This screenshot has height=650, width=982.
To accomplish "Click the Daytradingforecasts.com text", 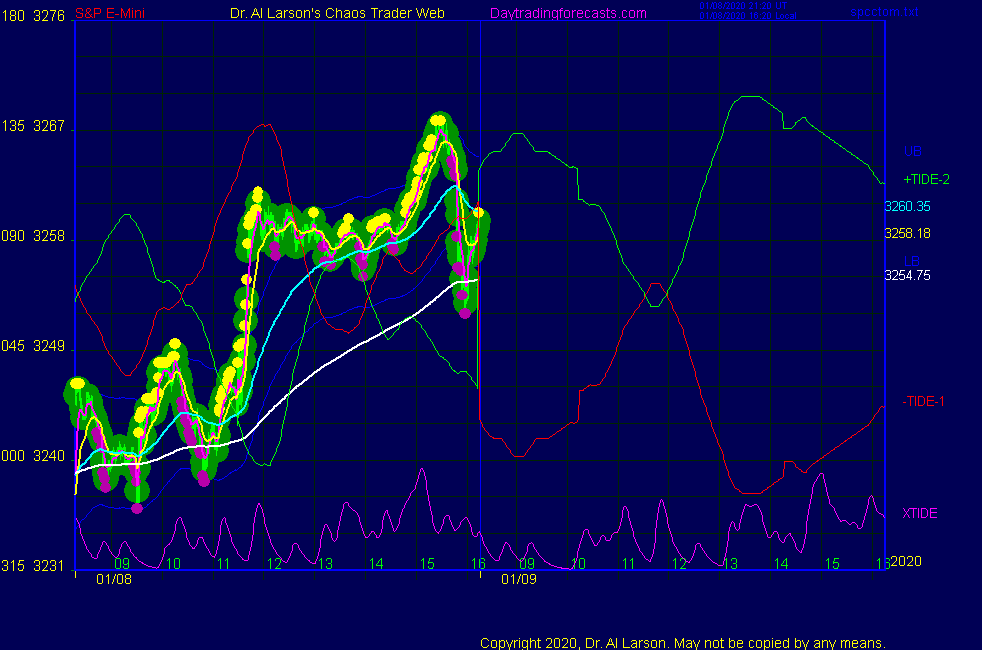I will pyautogui.click(x=568, y=13).
